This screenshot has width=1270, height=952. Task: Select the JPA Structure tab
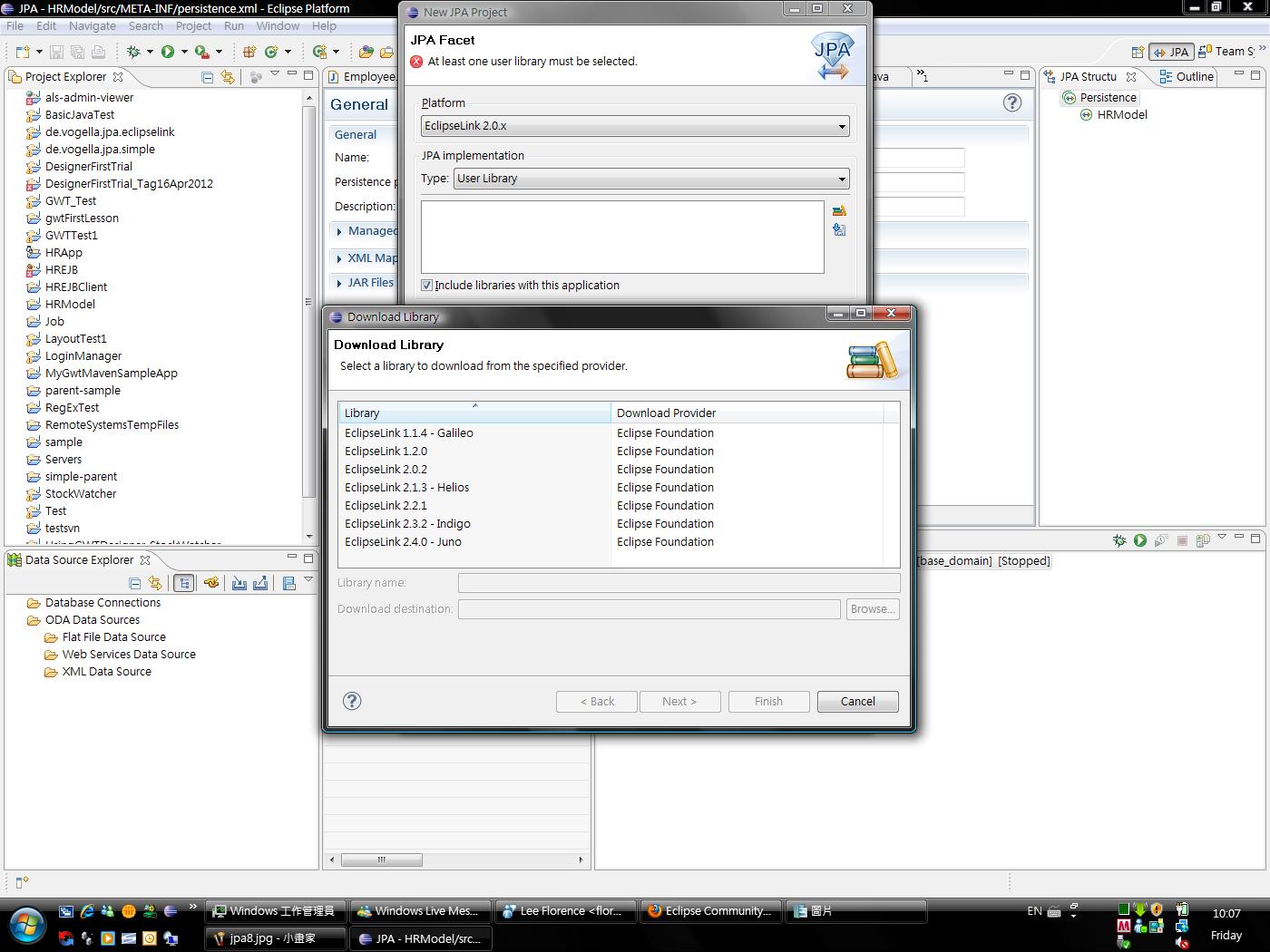[x=1089, y=77]
